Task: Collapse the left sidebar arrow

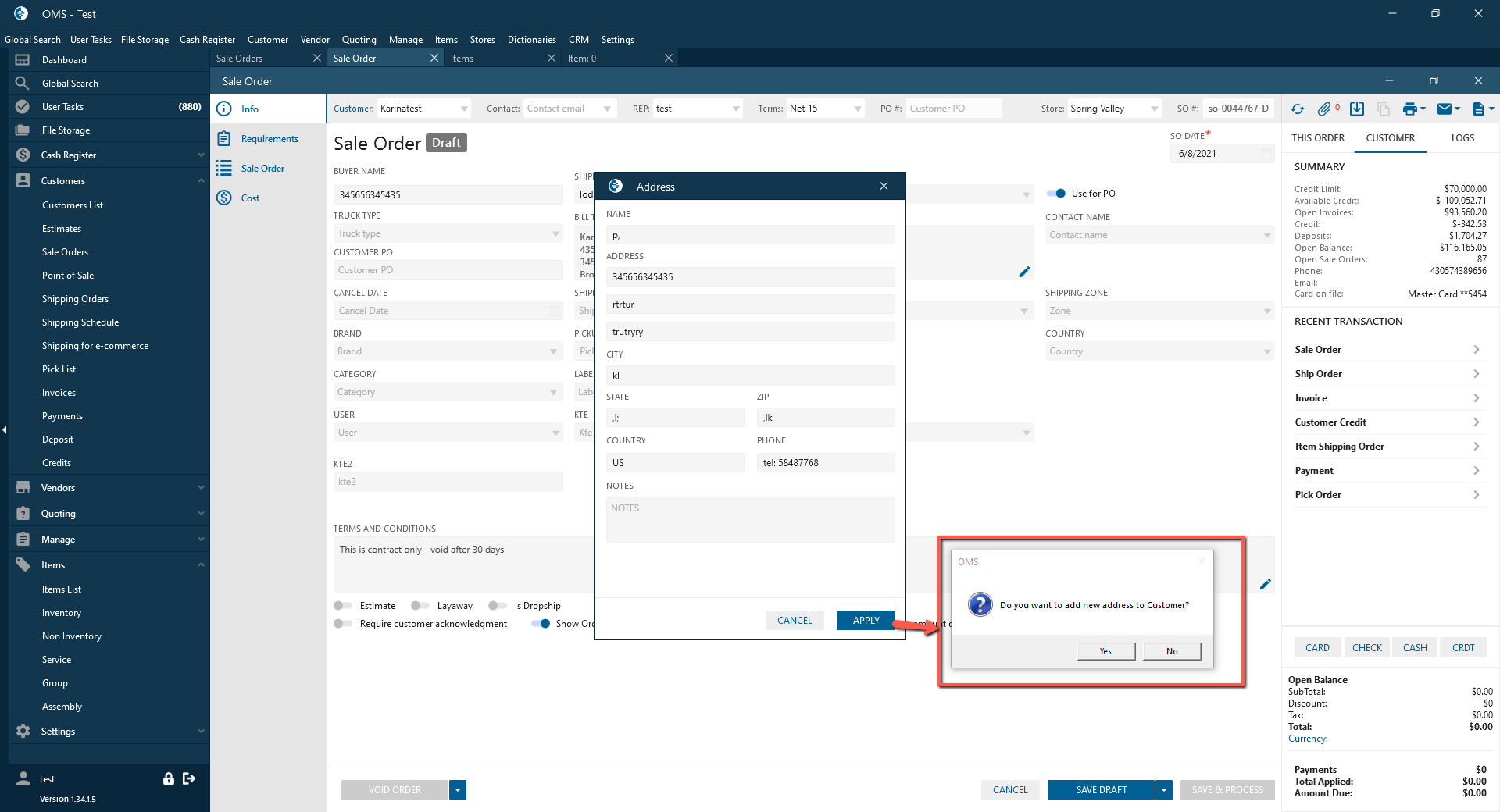Action: [4, 429]
